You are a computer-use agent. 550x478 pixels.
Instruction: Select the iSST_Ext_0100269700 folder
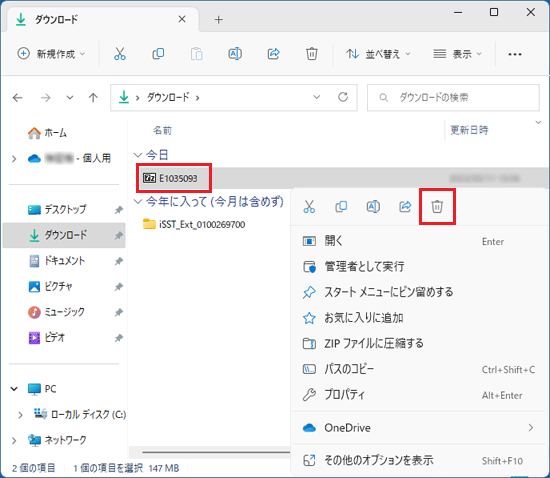(x=194, y=224)
